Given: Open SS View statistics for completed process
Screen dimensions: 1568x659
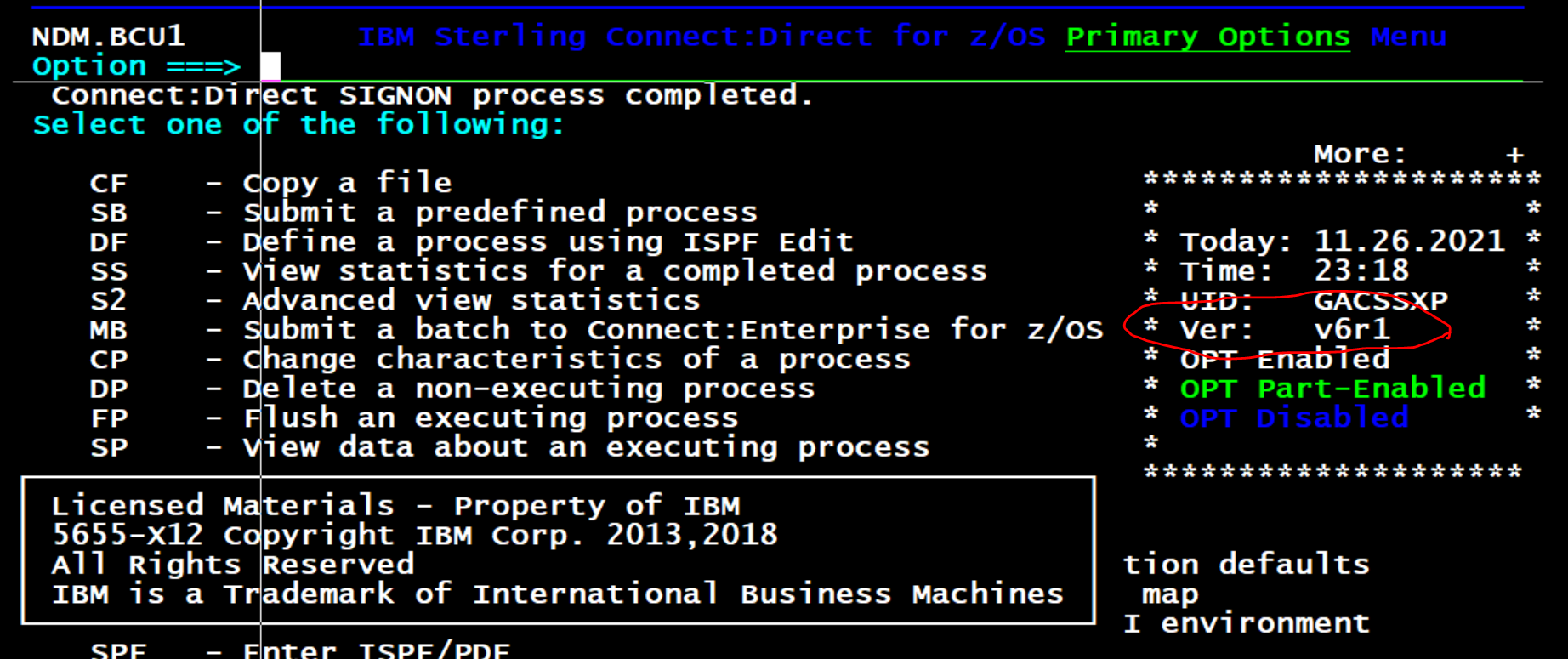Looking at the screenshot, I should coord(108,271).
